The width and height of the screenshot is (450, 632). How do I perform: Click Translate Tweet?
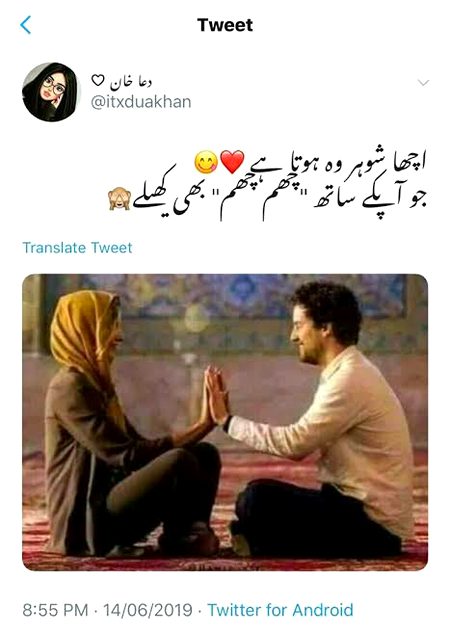pyautogui.click(x=77, y=247)
